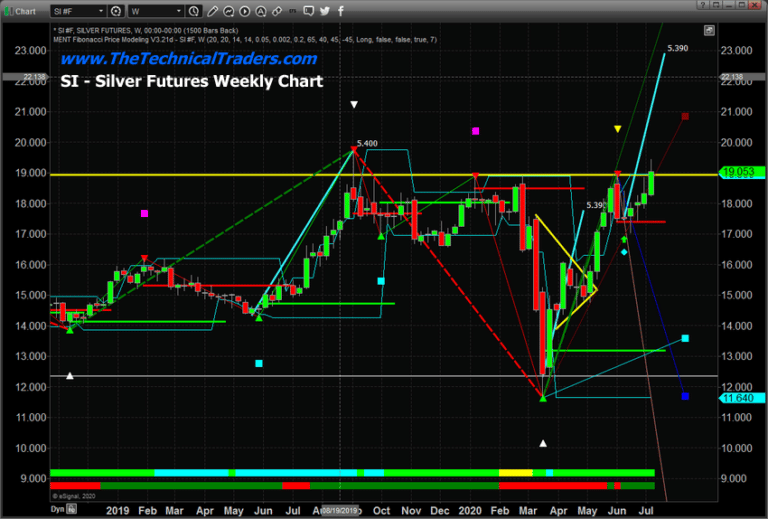The image size is (768, 519).
Task: Click the help question mark button
Action: pos(703,5)
